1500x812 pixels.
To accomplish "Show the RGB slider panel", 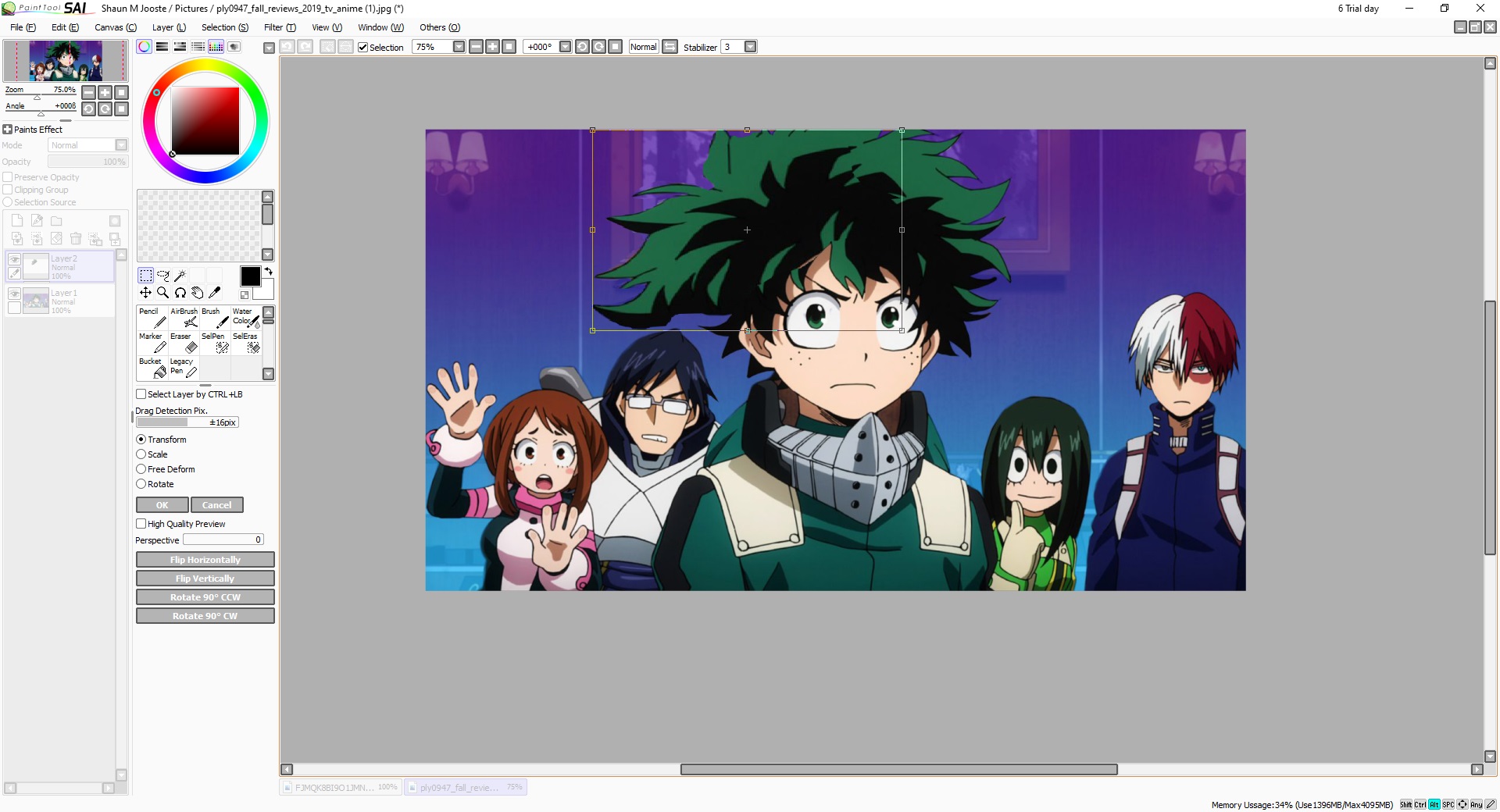I will (x=162, y=47).
